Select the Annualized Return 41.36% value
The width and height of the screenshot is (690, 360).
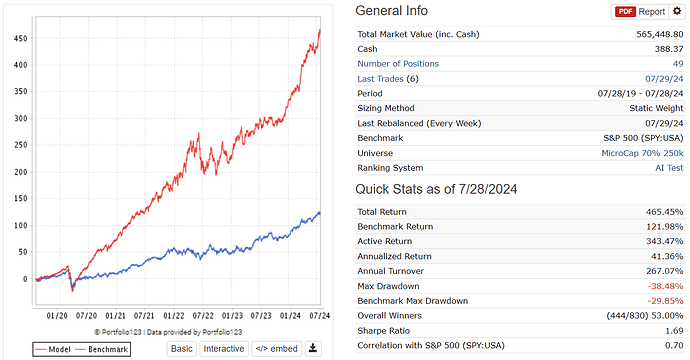coord(667,257)
